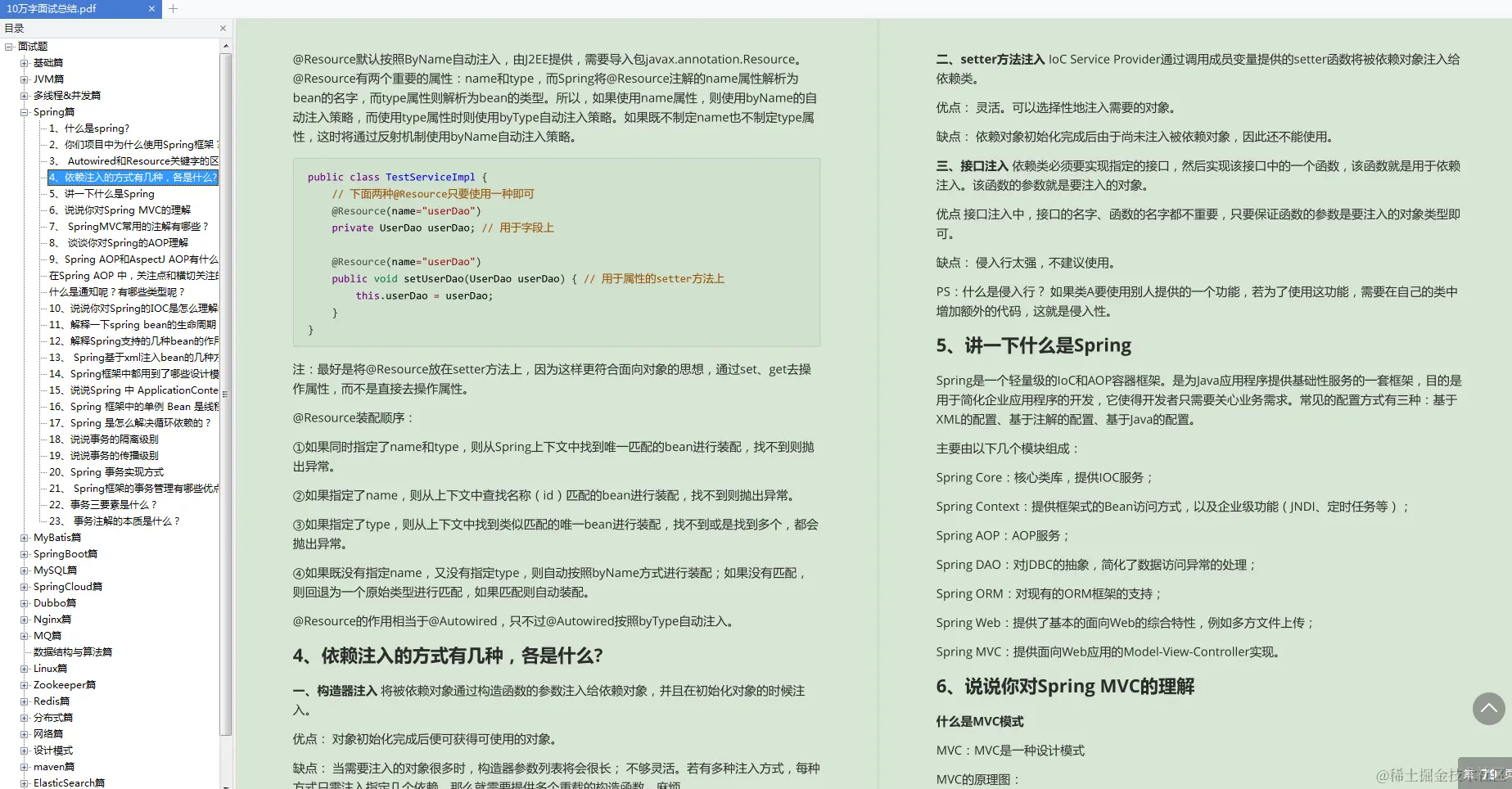Expand 多线程&并发篇 using its plus box

(x=24, y=95)
